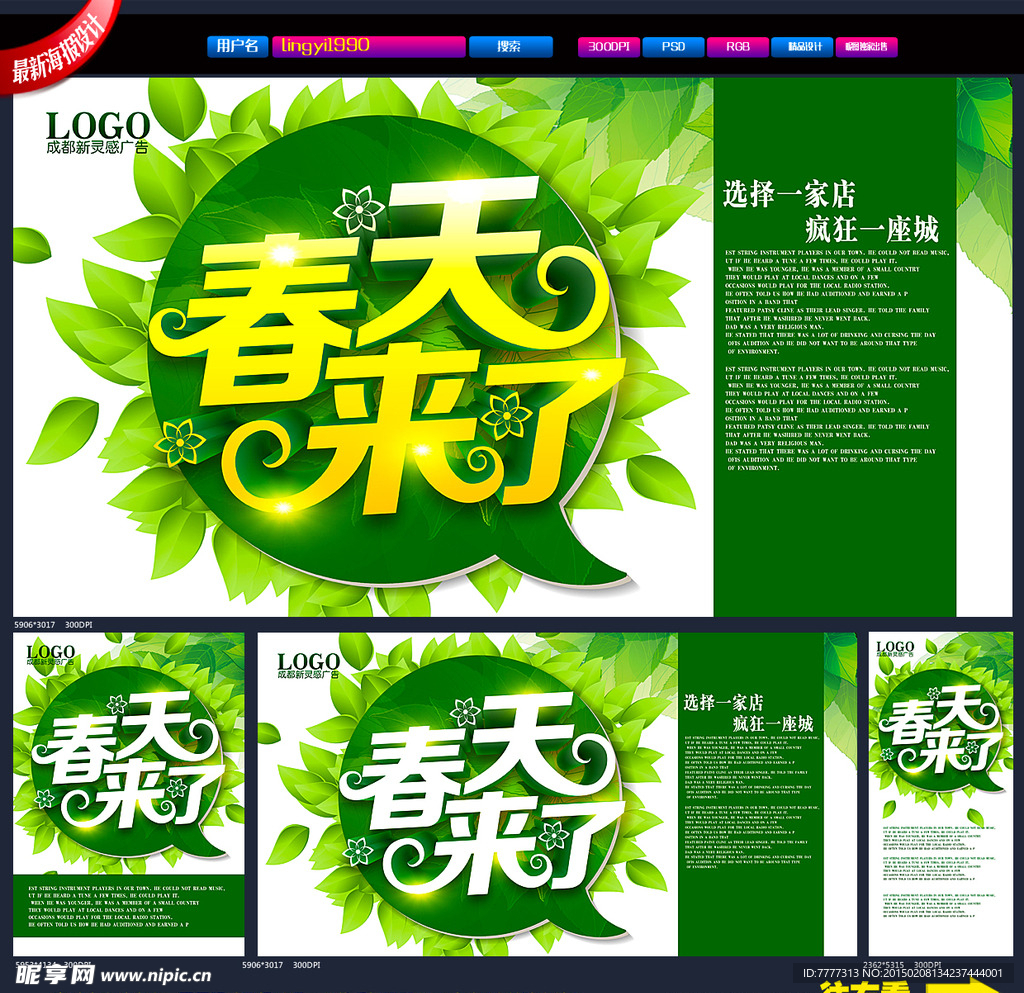The width and height of the screenshot is (1024, 993).
Task: Click the rightmost magenta tag in top bar
Action: [866, 46]
